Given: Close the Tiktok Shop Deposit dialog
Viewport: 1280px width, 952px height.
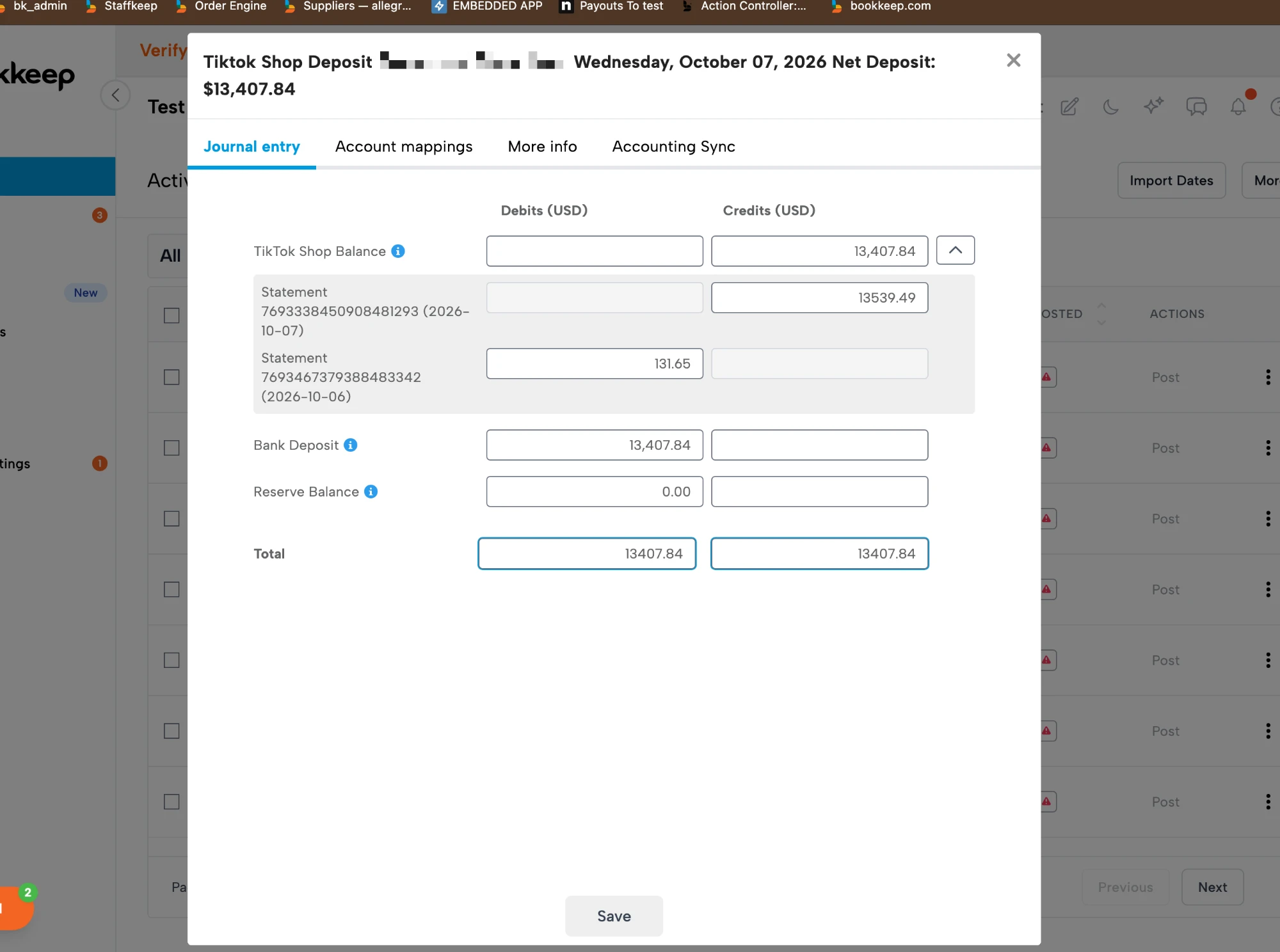Looking at the screenshot, I should tap(1013, 61).
